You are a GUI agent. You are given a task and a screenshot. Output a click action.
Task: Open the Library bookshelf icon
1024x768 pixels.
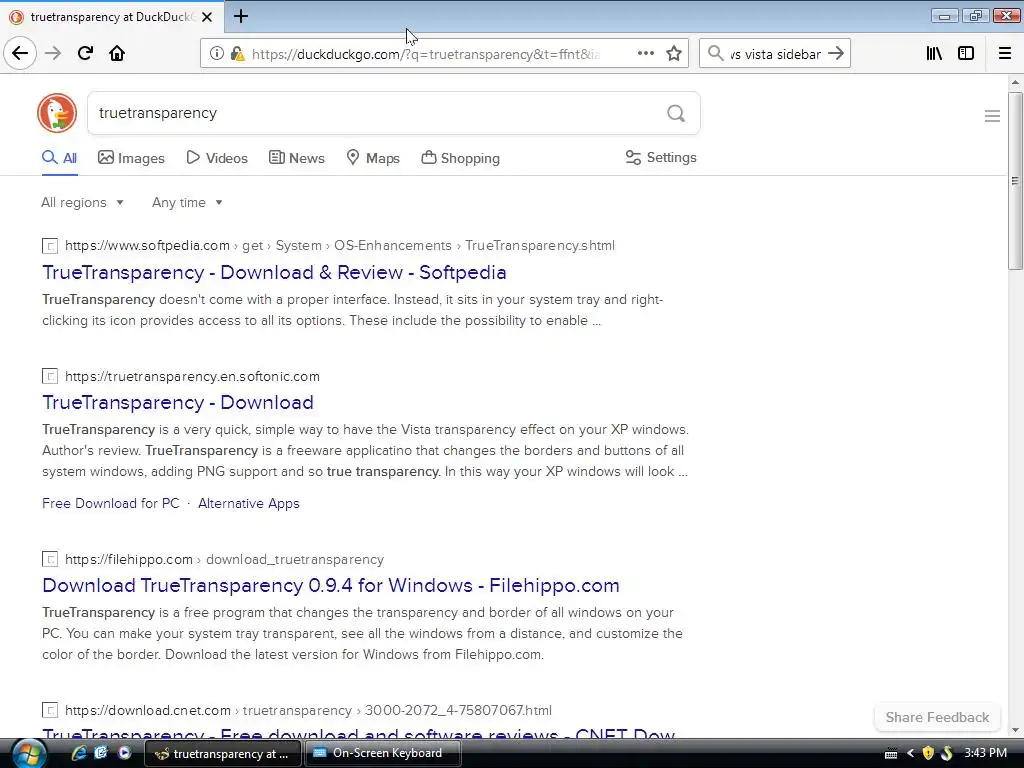click(934, 54)
